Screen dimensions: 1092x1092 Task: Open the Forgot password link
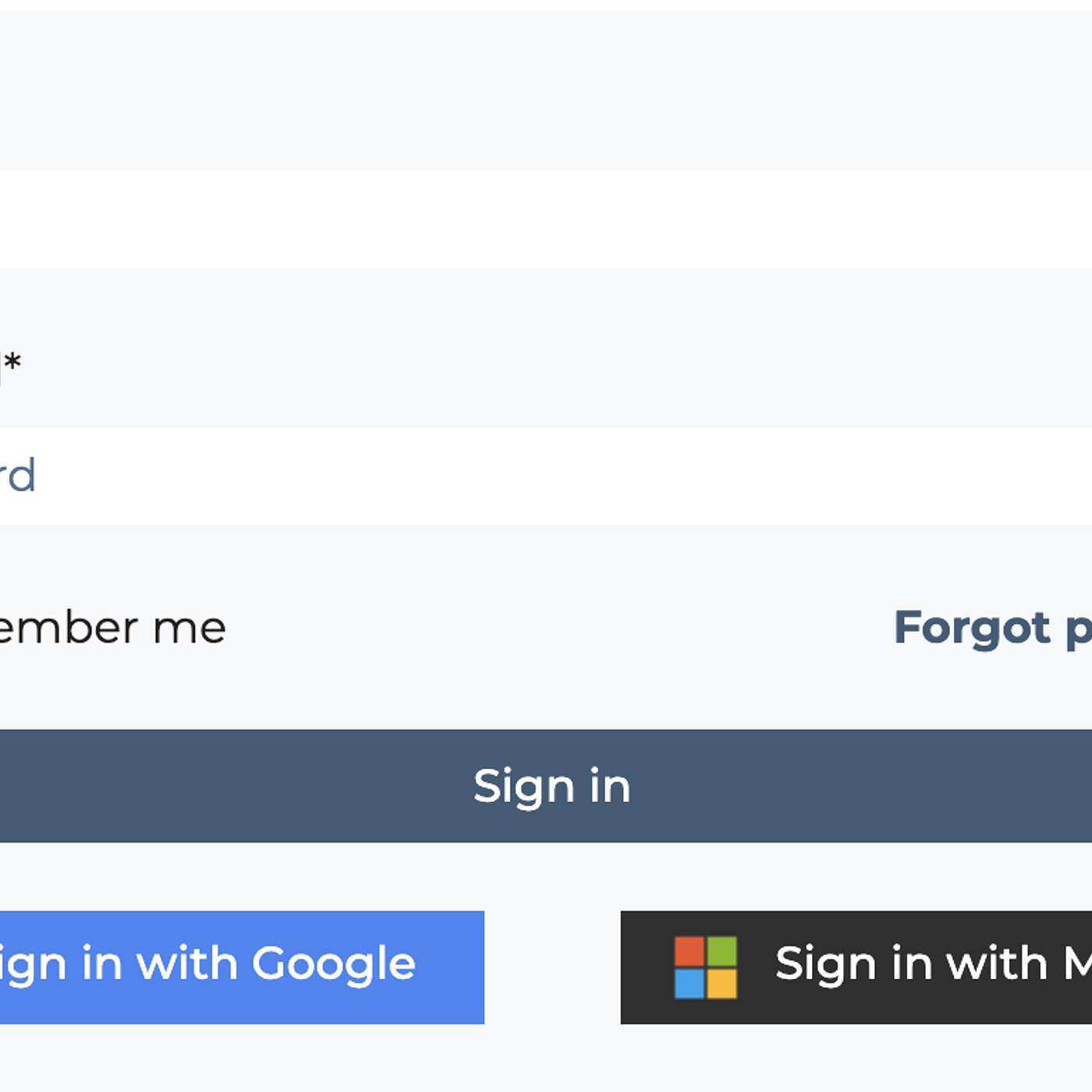coord(992,628)
